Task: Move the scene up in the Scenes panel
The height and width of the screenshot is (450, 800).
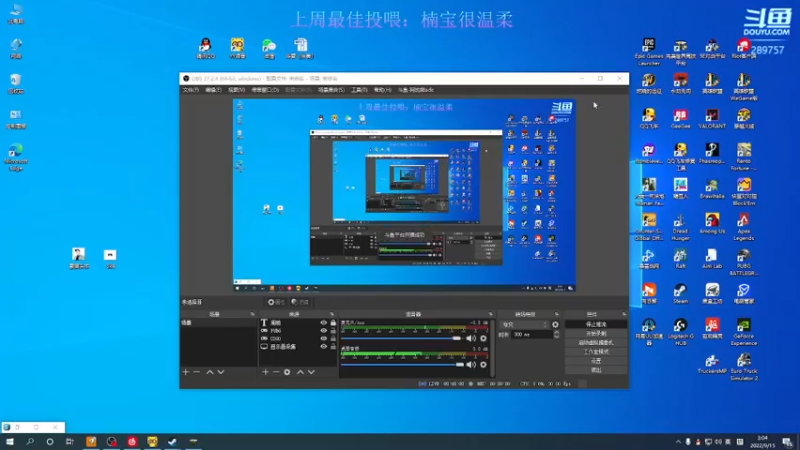Action: click(x=210, y=372)
